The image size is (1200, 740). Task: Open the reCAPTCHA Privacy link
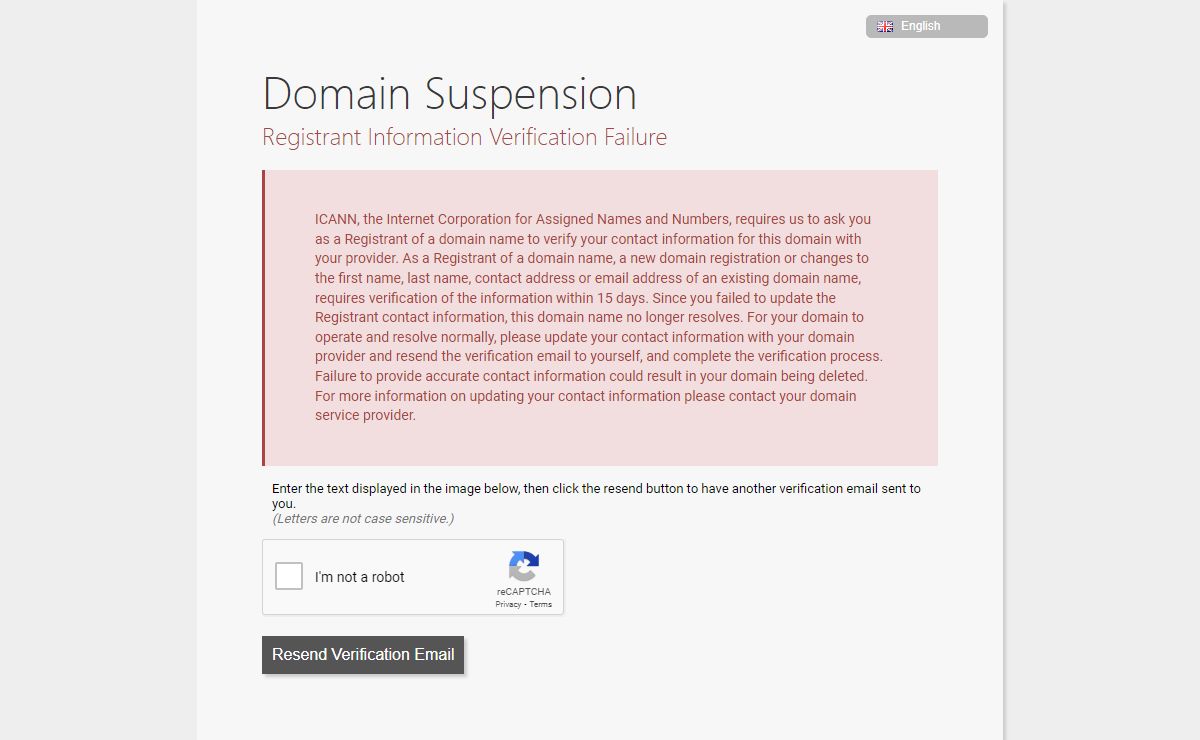pos(508,604)
